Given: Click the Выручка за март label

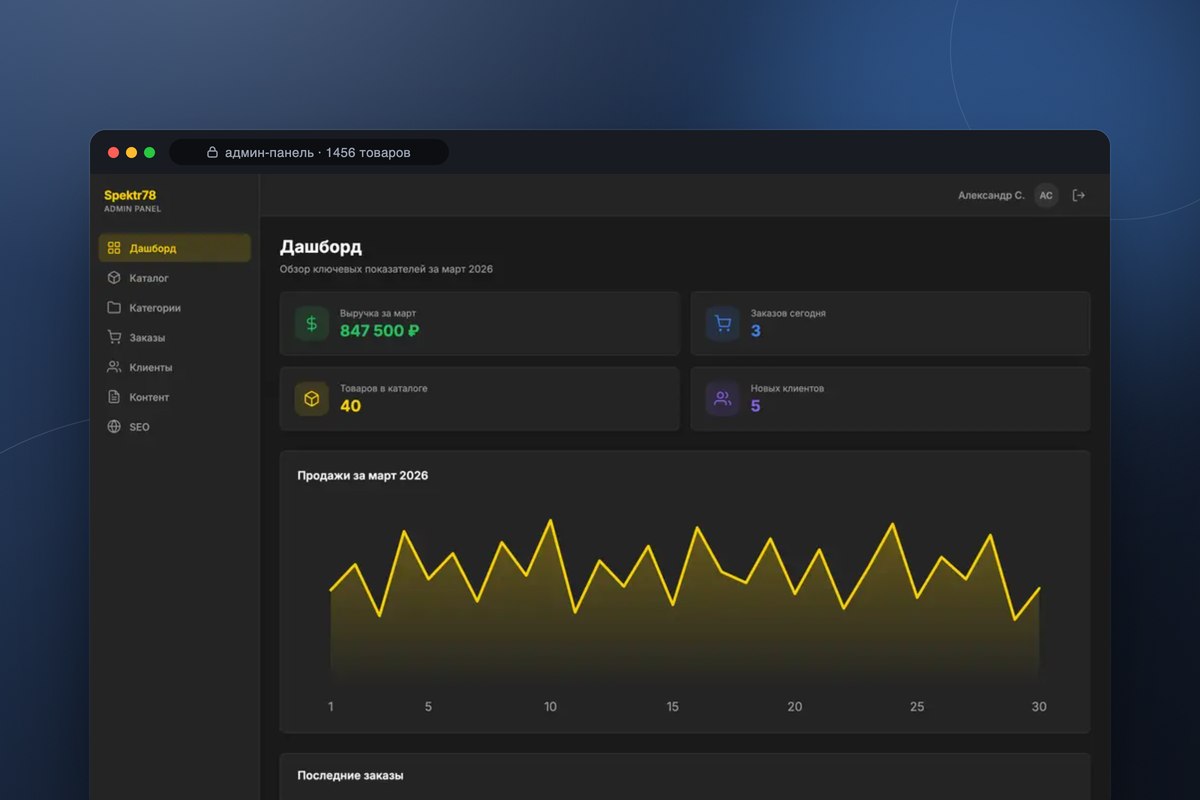Looking at the screenshot, I should coord(378,313).
